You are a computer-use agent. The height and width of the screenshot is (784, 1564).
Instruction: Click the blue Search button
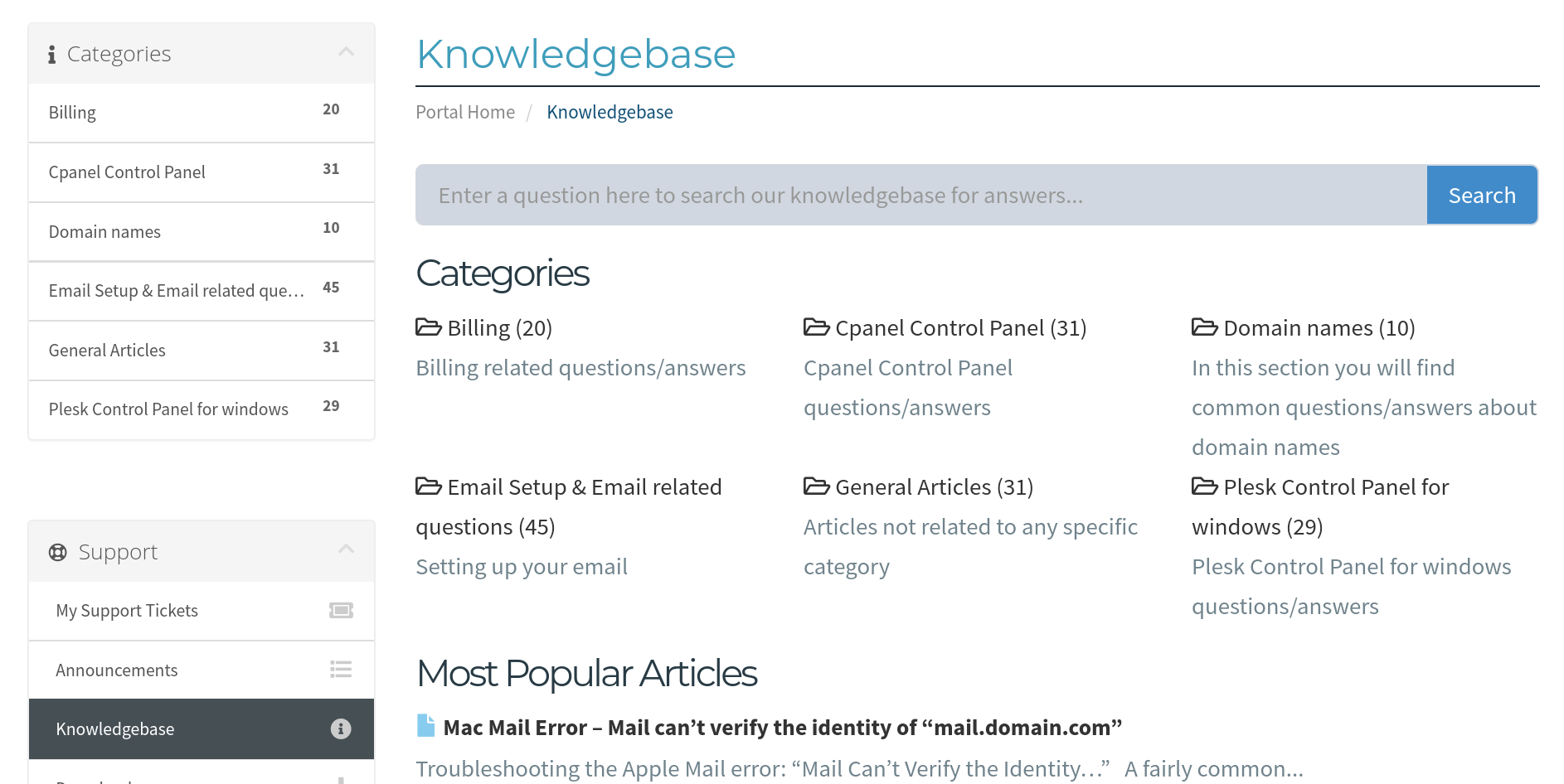coord(1482,195)
